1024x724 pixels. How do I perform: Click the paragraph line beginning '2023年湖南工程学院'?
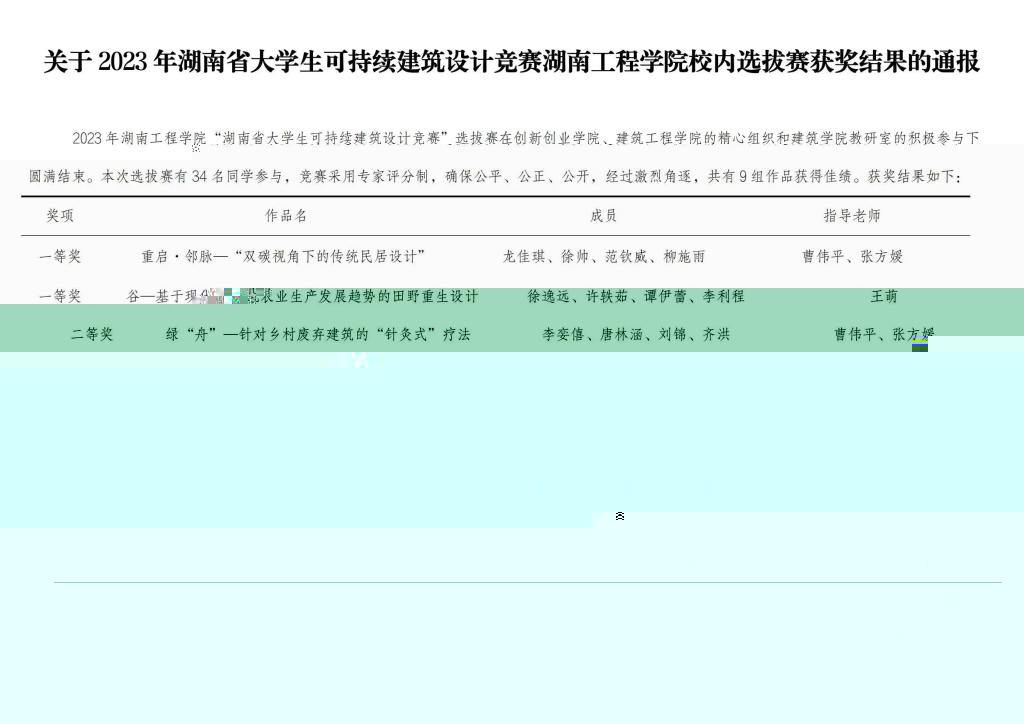[x=526, y=138]
